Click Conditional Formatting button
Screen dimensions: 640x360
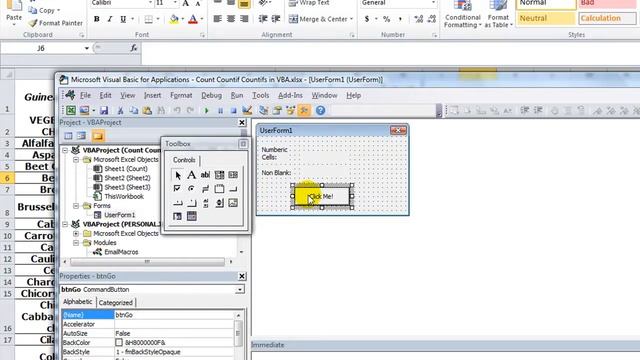pos(462,14)
